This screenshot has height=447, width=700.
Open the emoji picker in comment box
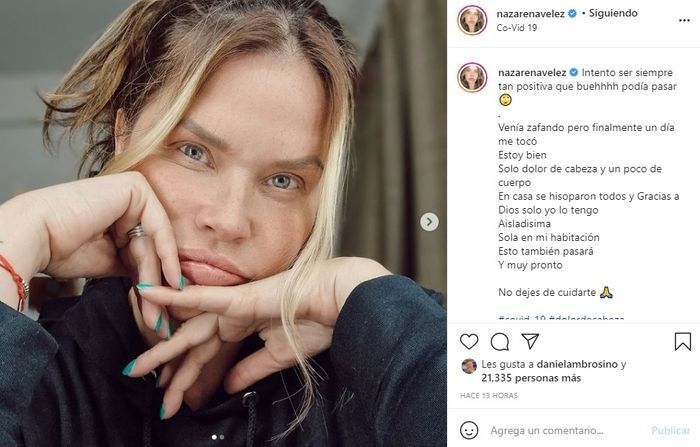(x=468, y=429)
